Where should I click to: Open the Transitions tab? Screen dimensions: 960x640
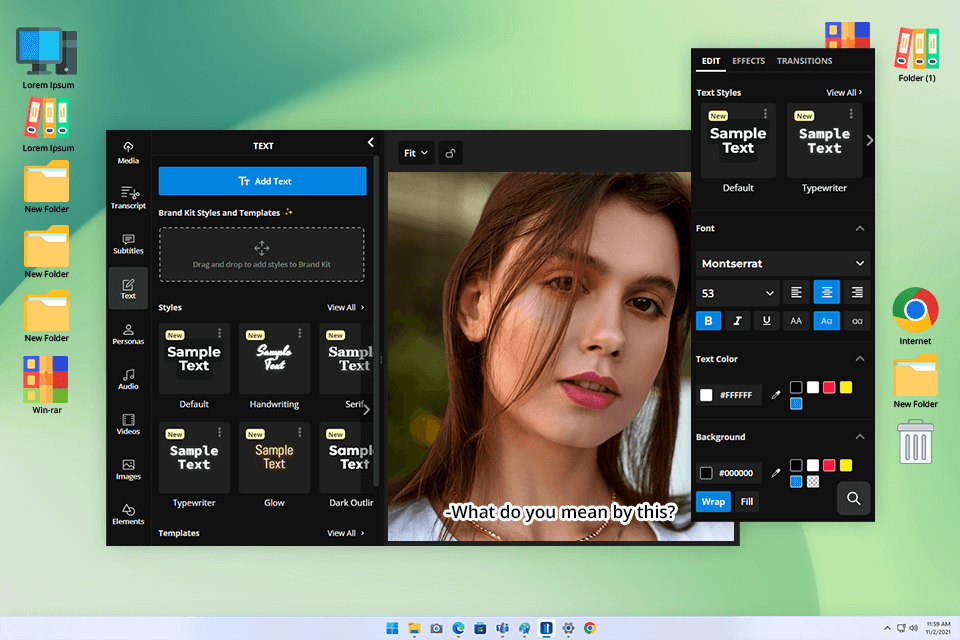pyautogui.click(x=804, y=60)
